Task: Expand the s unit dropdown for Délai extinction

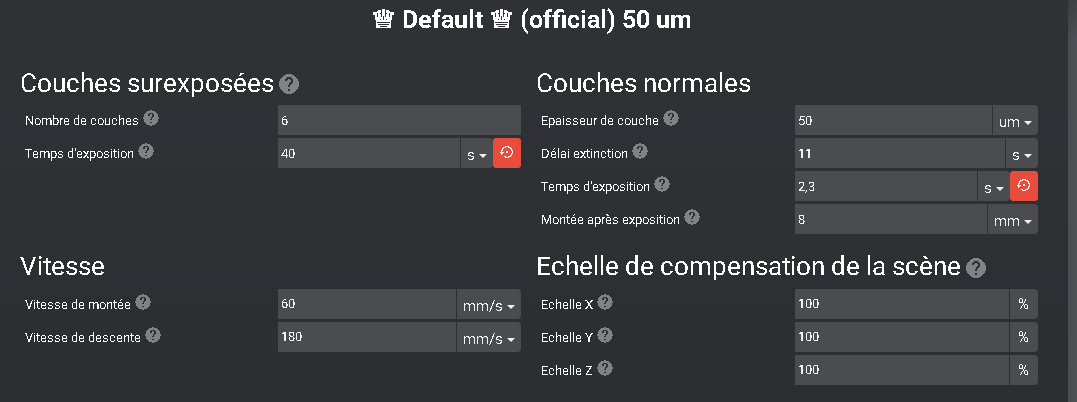Action: coord(1021,153)
